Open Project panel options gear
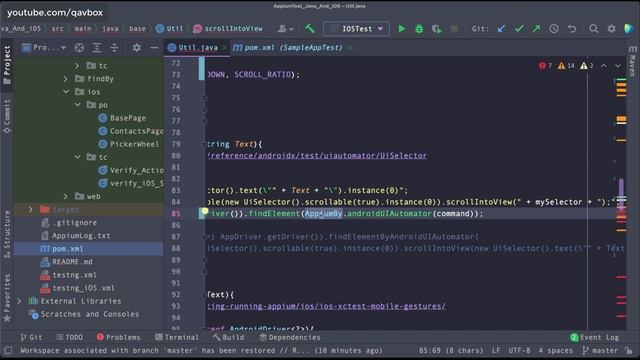640x360 pixels. [x=136, y=48]
